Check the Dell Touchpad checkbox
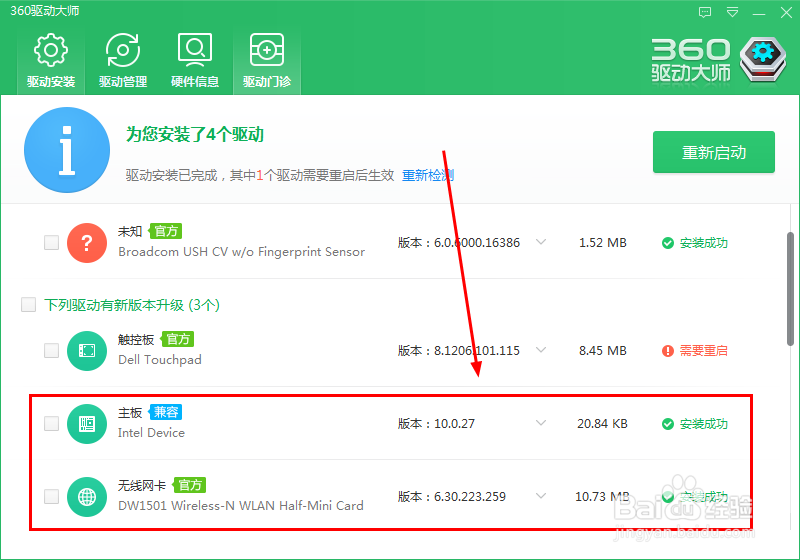Image resolution: width=800 pixels, height=560 pixels. [x=52, y=350]
